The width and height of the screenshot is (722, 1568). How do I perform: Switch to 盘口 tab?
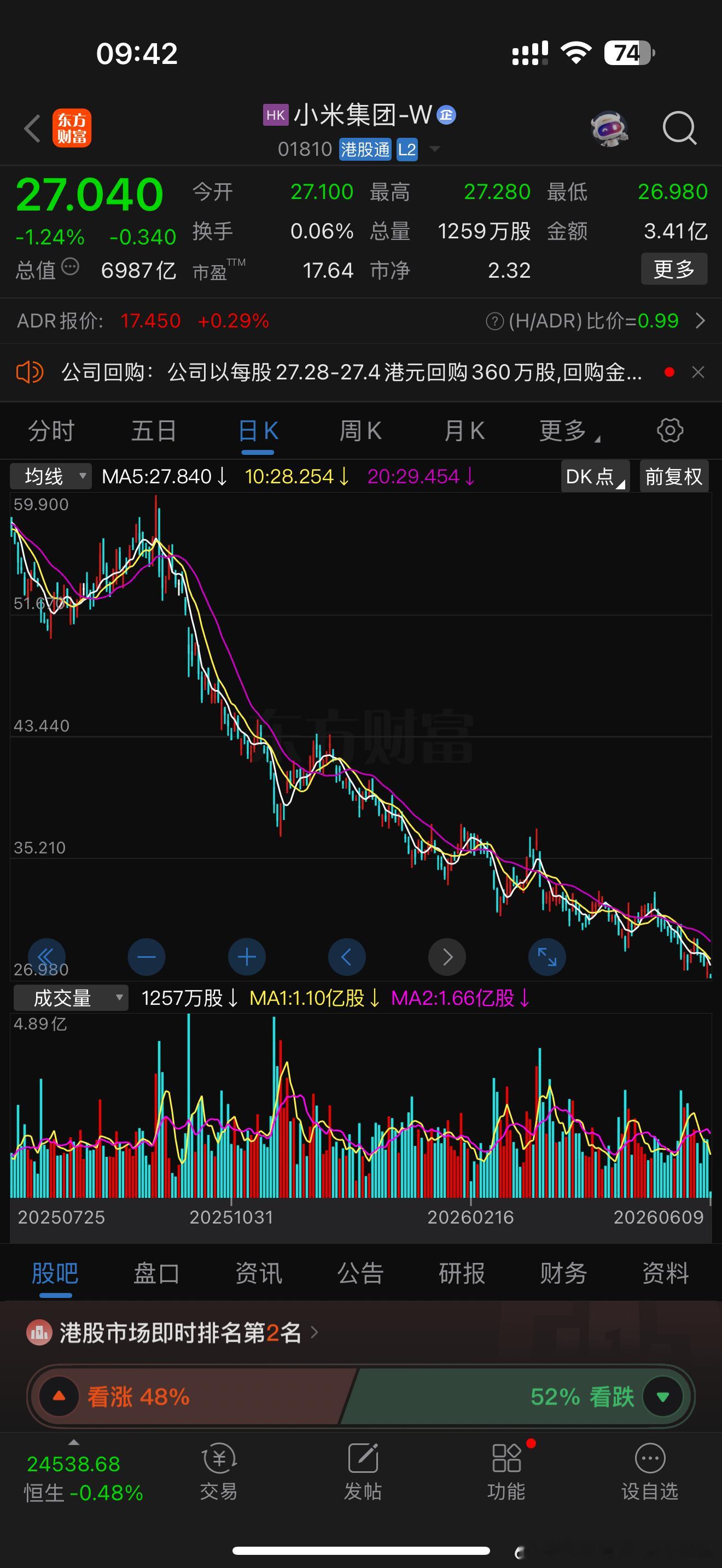[156, 1273]
